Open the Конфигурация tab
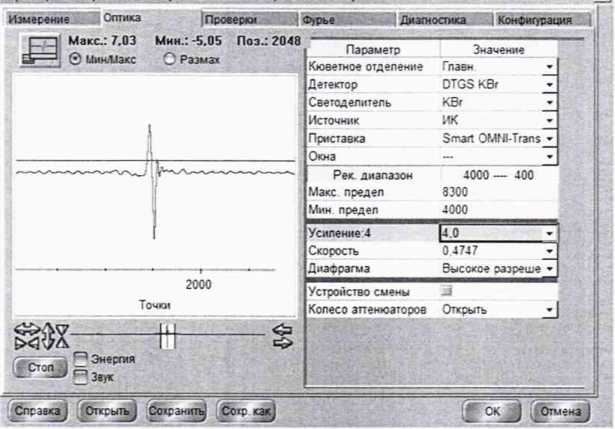Viewport: 615px width, 429px height. tap(542, 19)
